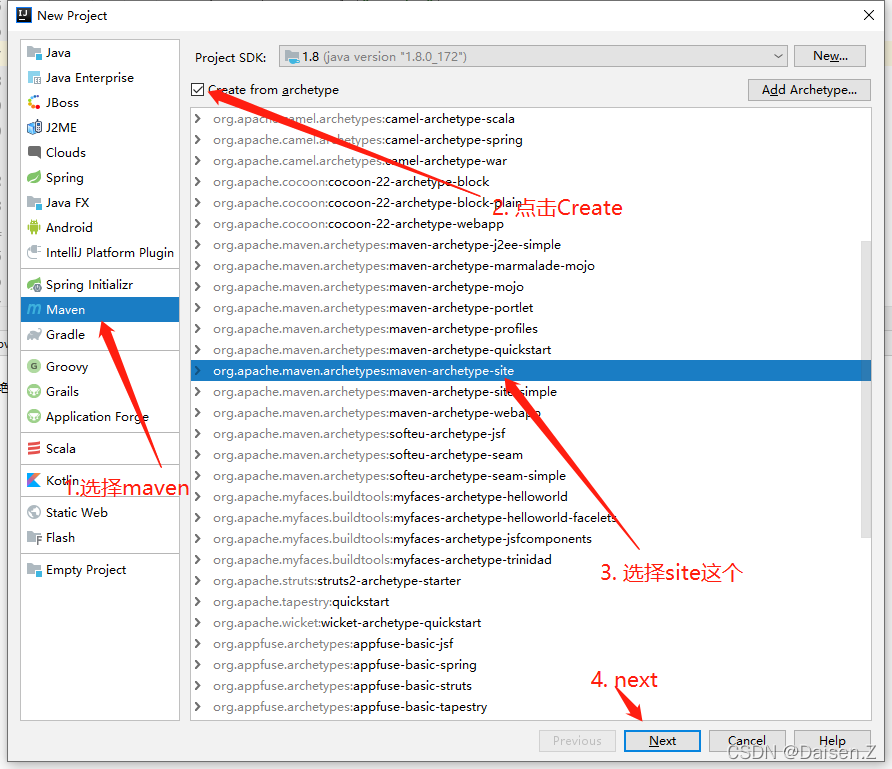
Task: Expand maven-archetype-site node
Action: click(x=197, y=370)
